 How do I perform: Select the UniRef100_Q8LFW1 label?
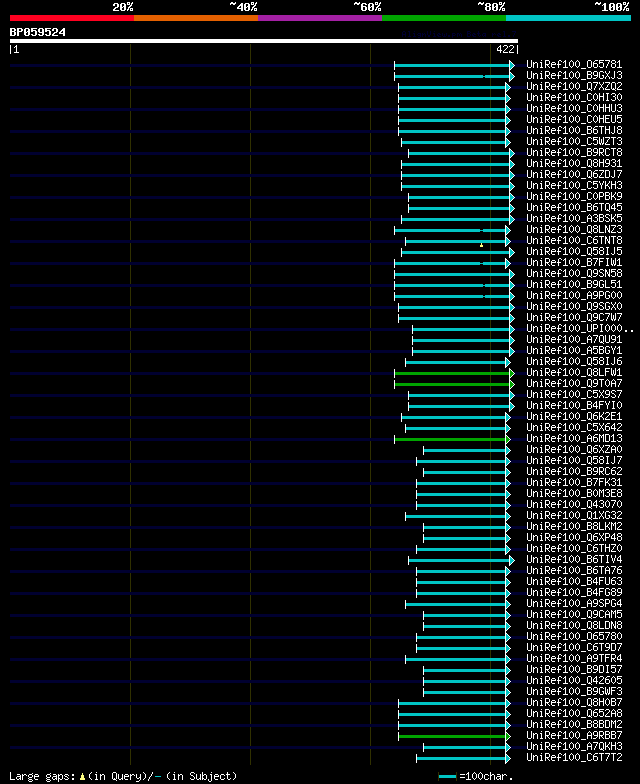point(574,372)
